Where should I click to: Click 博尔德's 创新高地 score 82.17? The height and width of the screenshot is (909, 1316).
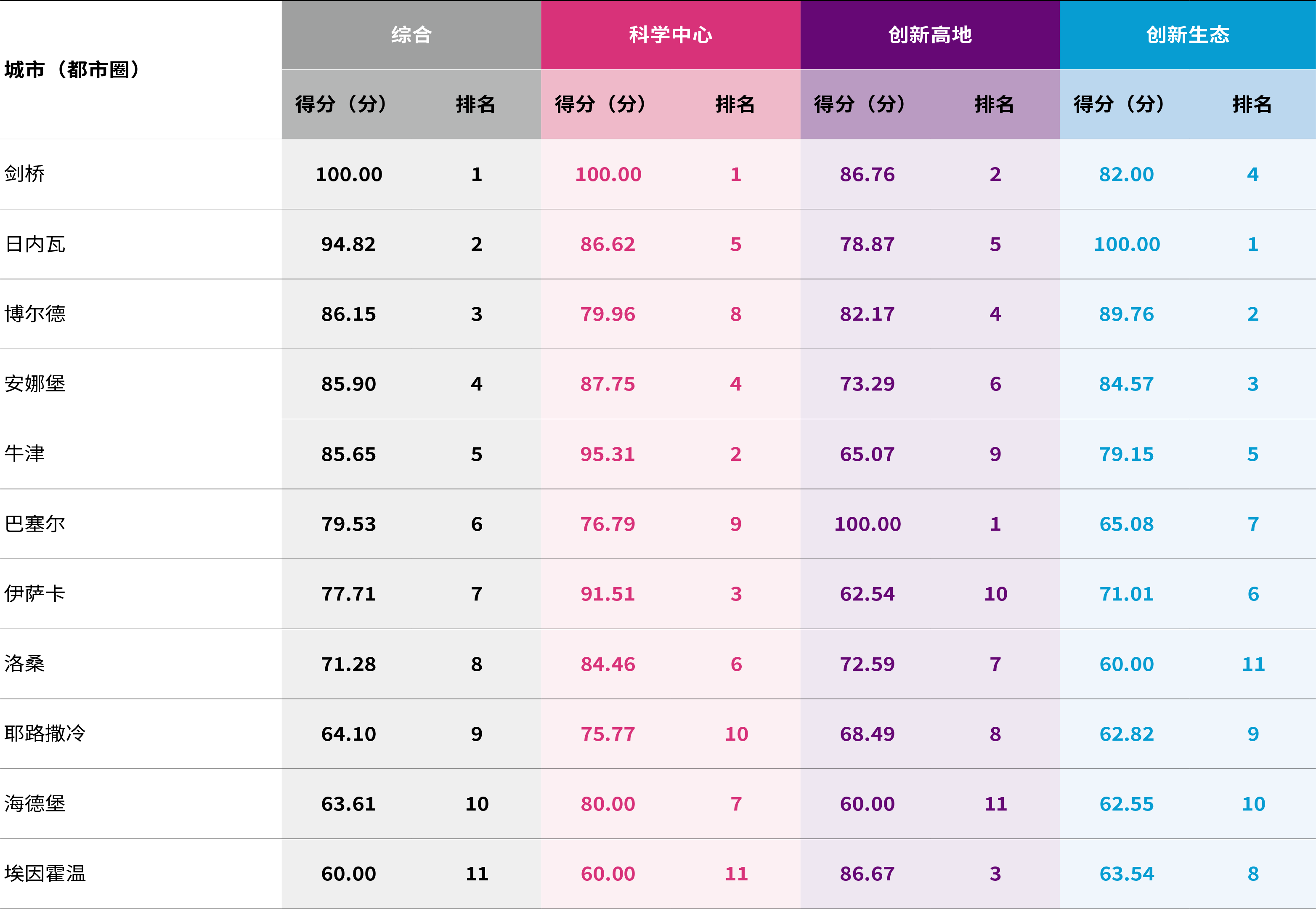click(x=867, y=314)
